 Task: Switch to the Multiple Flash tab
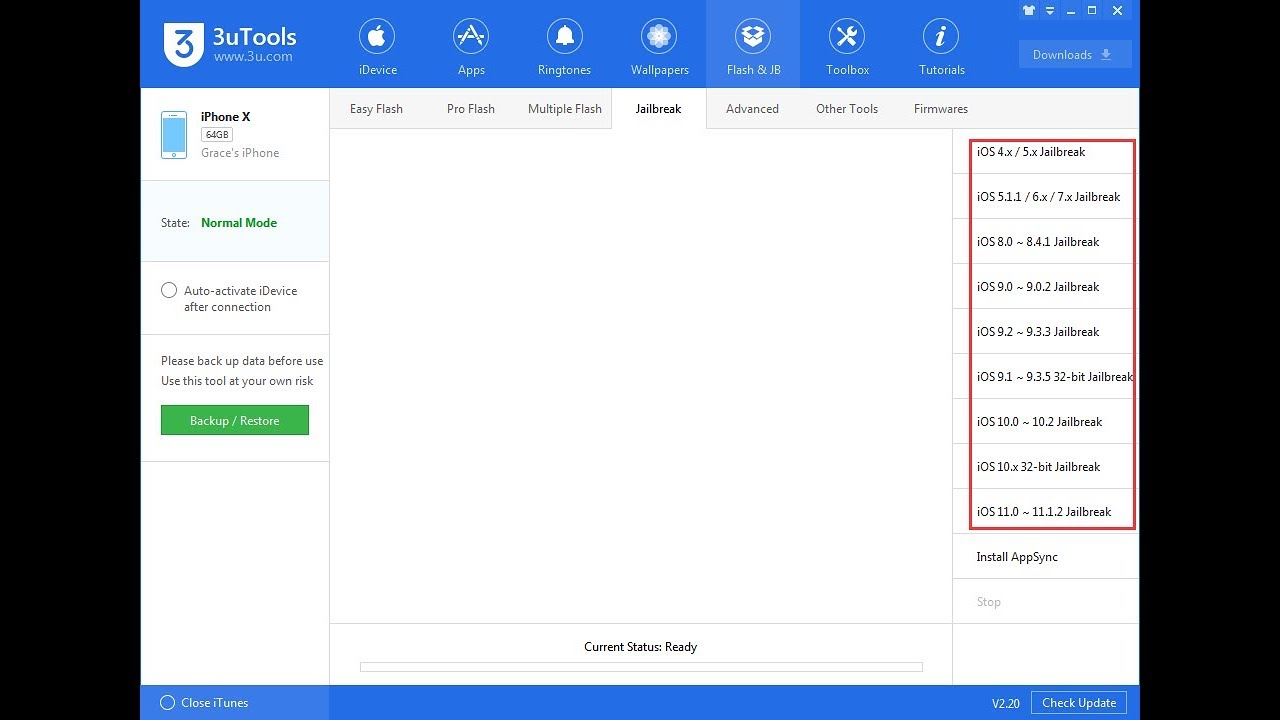tap(565, 109)
